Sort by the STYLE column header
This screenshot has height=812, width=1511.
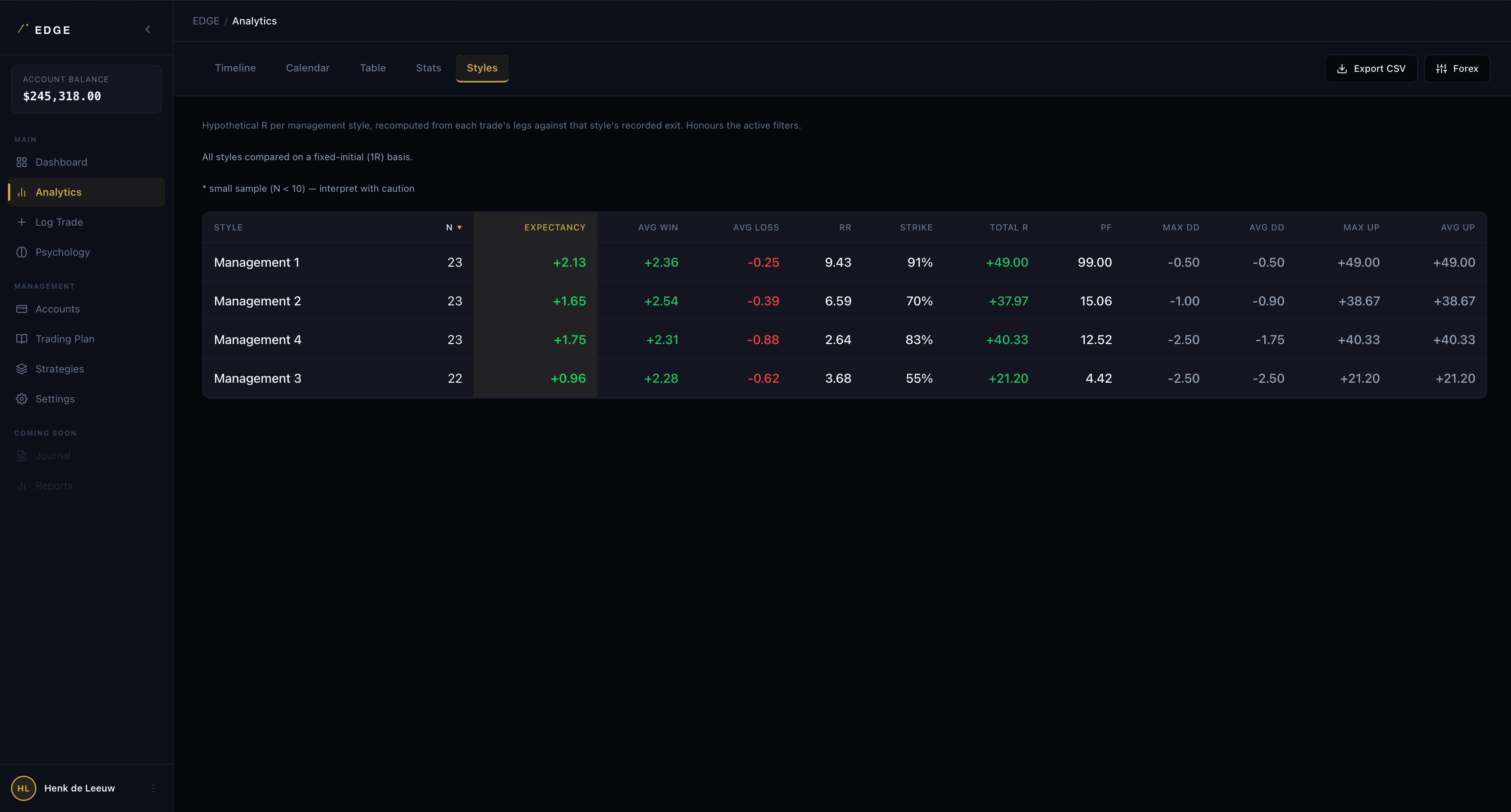tap(228, 228)
